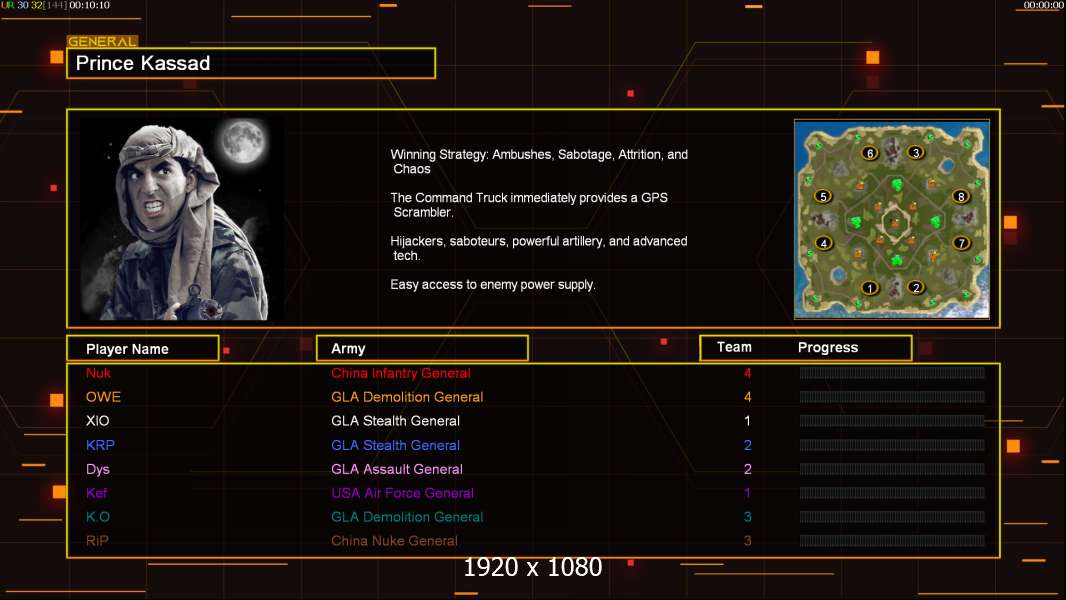Click start position 1 on the map

(870, 288)
